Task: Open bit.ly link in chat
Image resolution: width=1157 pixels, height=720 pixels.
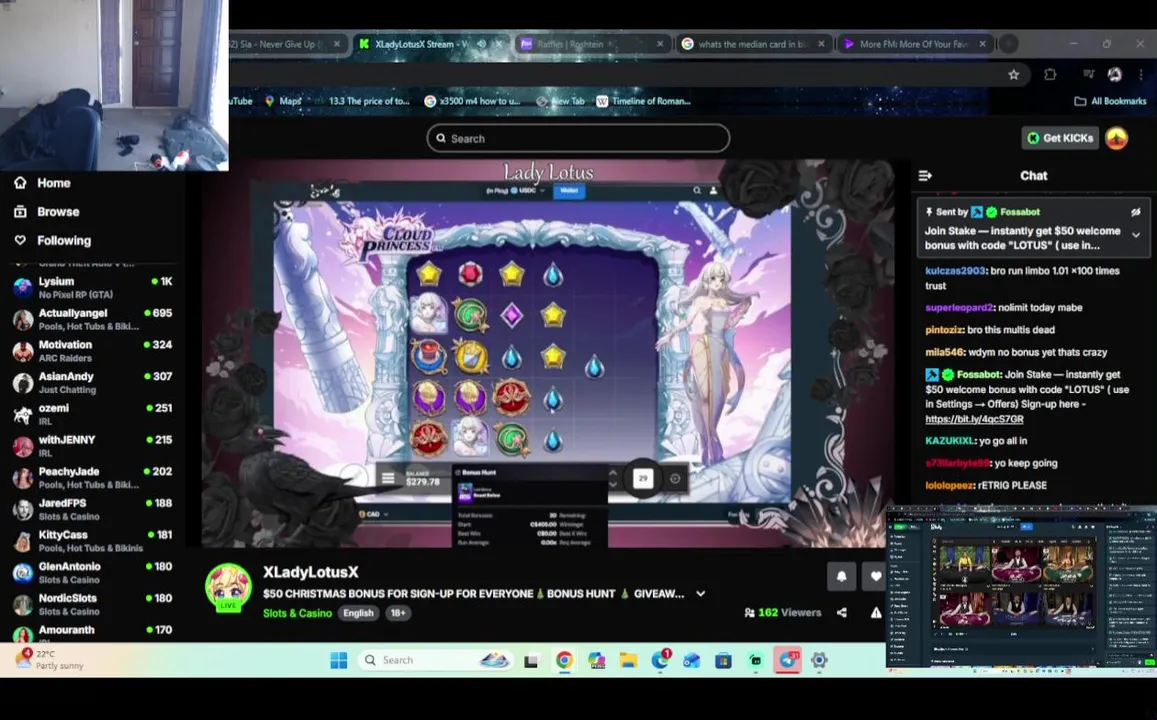Action: (974, 419)
